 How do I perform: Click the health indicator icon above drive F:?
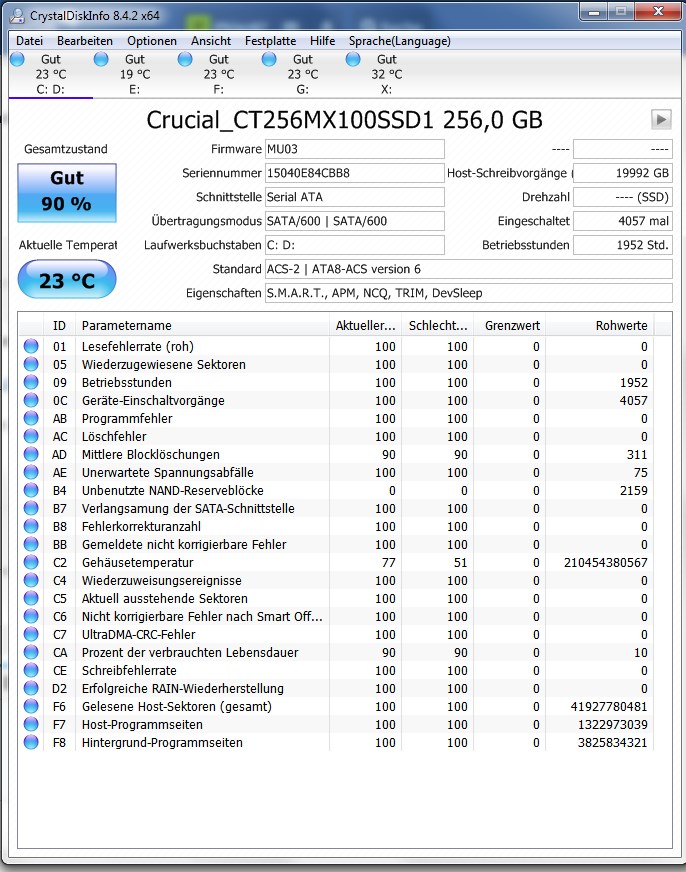pos(184,60)
